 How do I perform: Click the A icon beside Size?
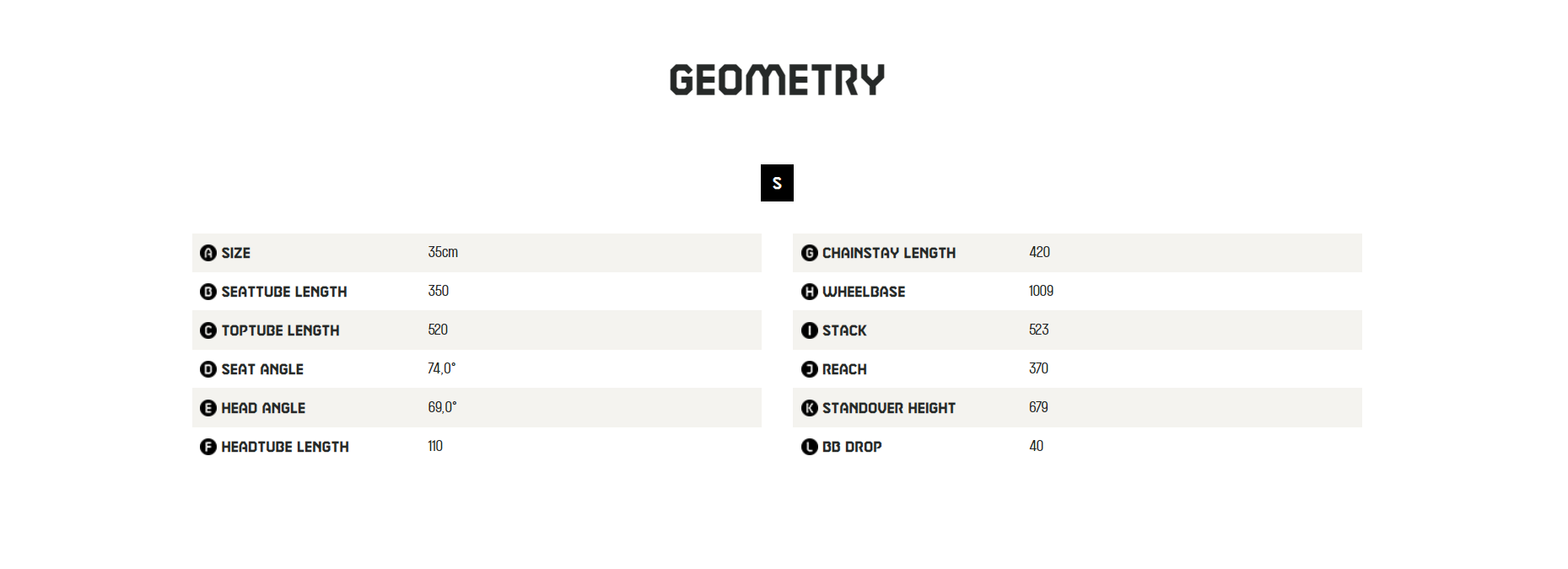pyautogui.click(x=208, y=253)
